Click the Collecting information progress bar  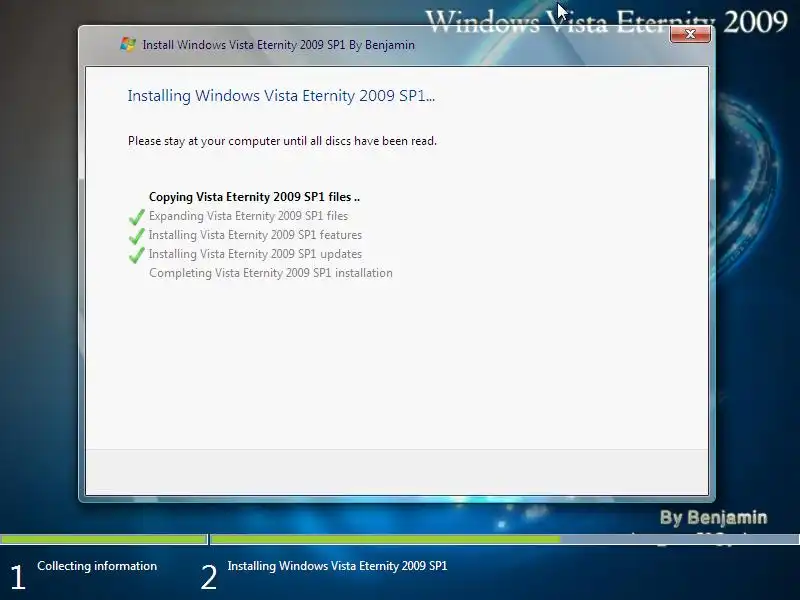pos(104,539)
